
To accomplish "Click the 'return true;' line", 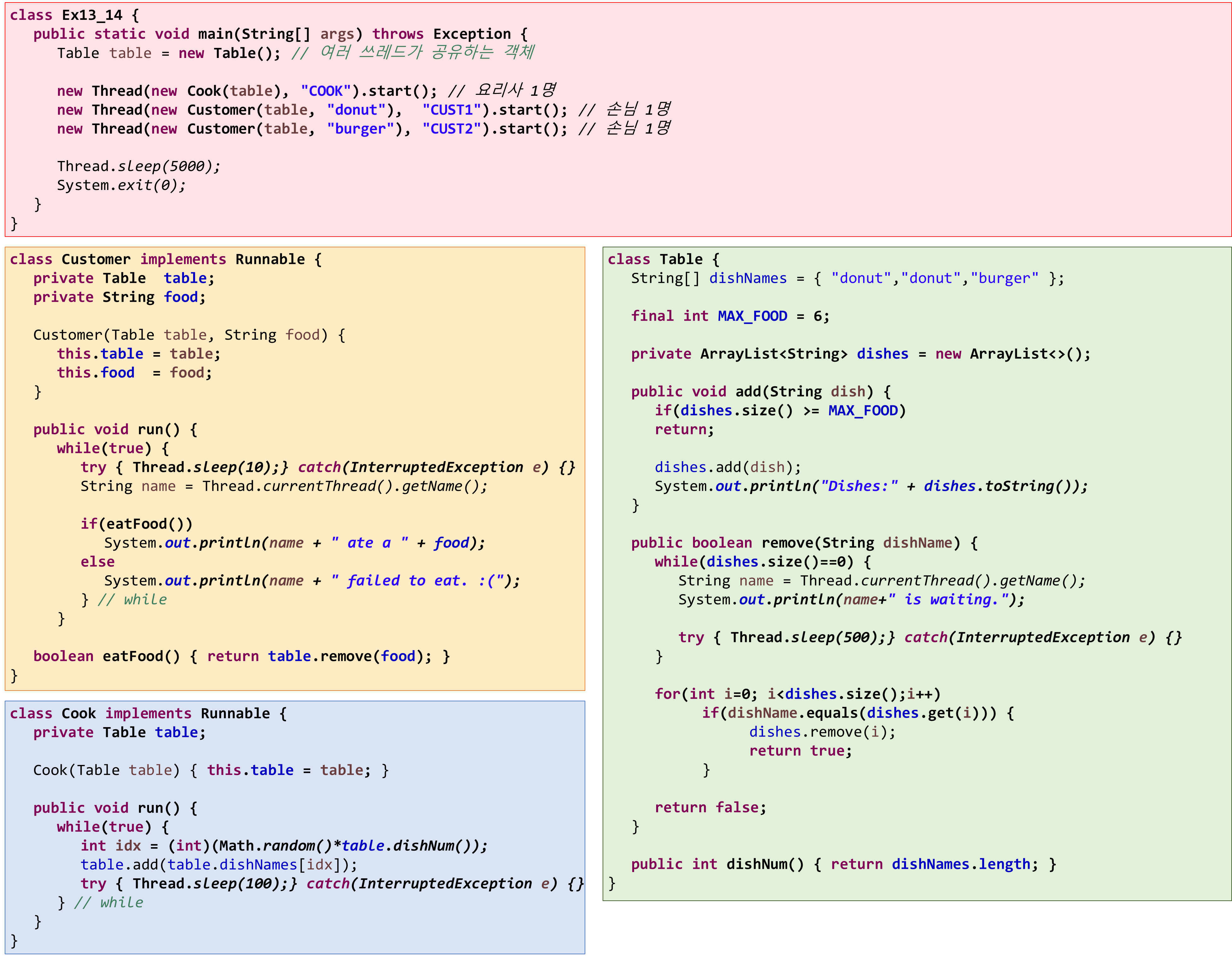I will coord(800,751).
